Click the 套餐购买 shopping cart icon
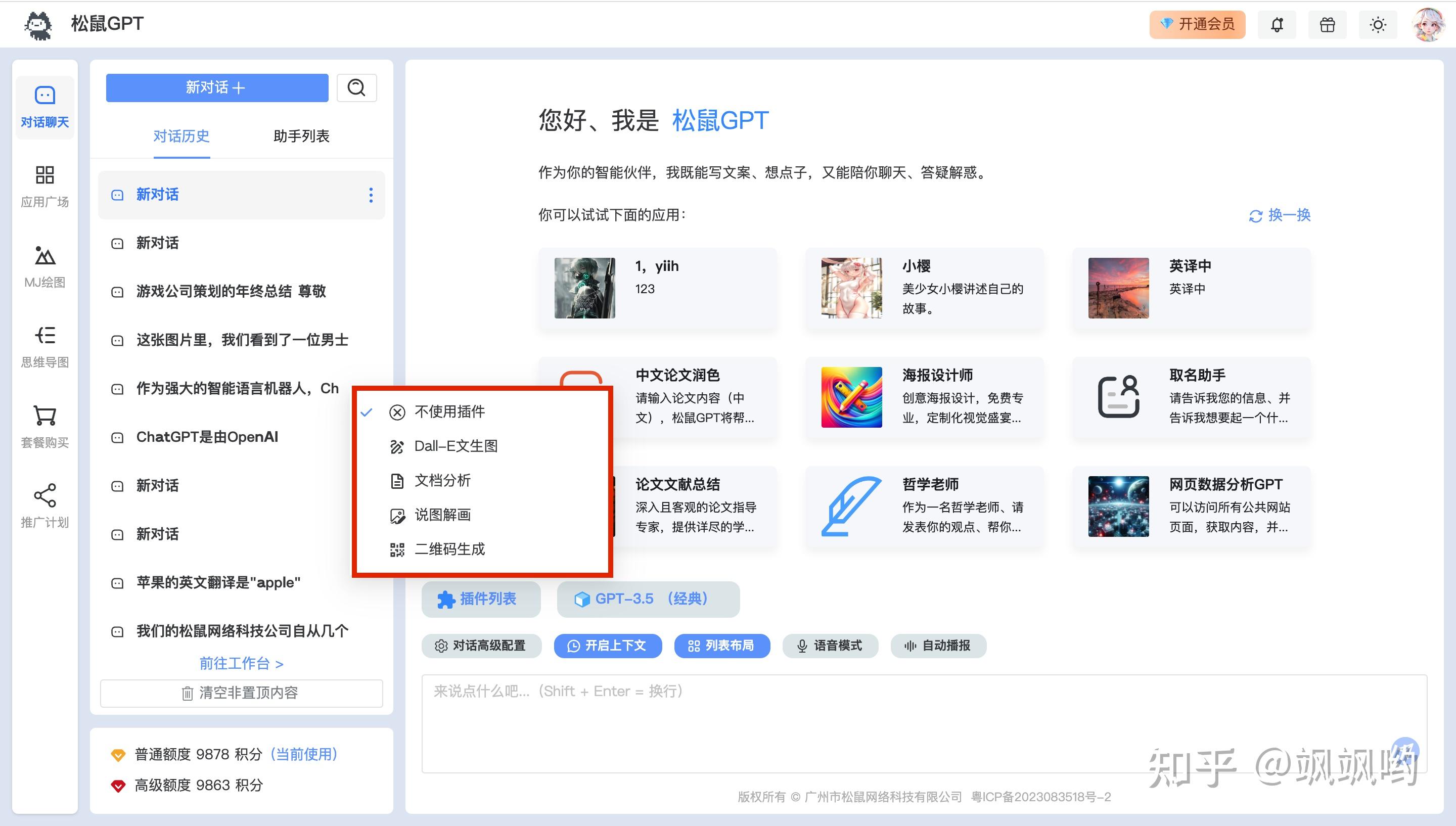Viewport: 1456px width, 826px height. (45, 417)
